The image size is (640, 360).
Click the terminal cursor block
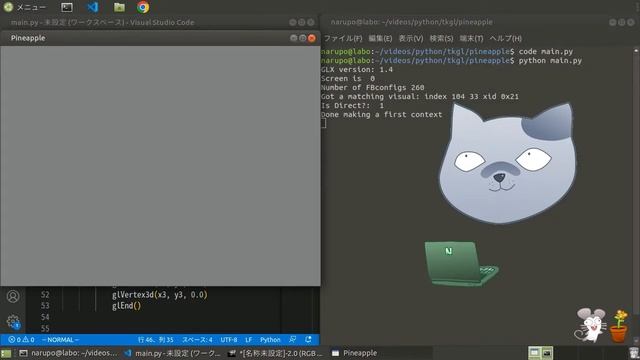pyautogui.click(x=324, y=123)
